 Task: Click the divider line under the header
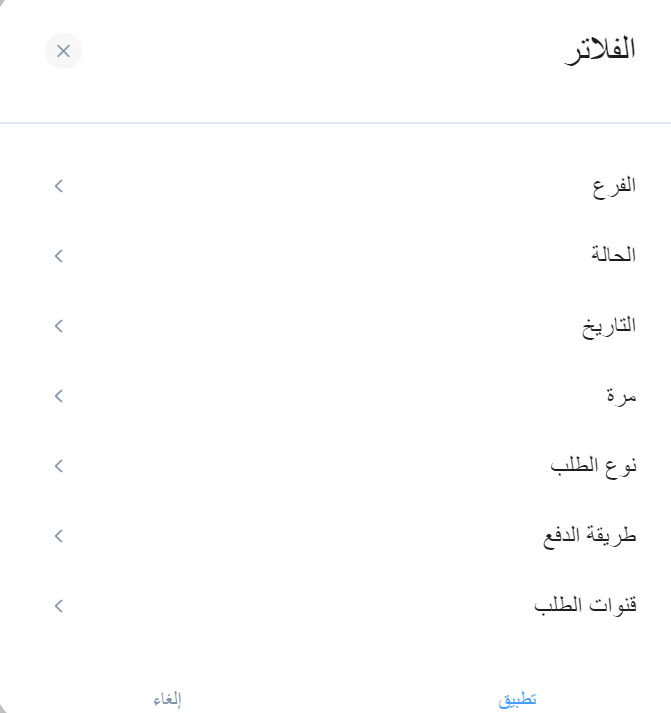335,123
